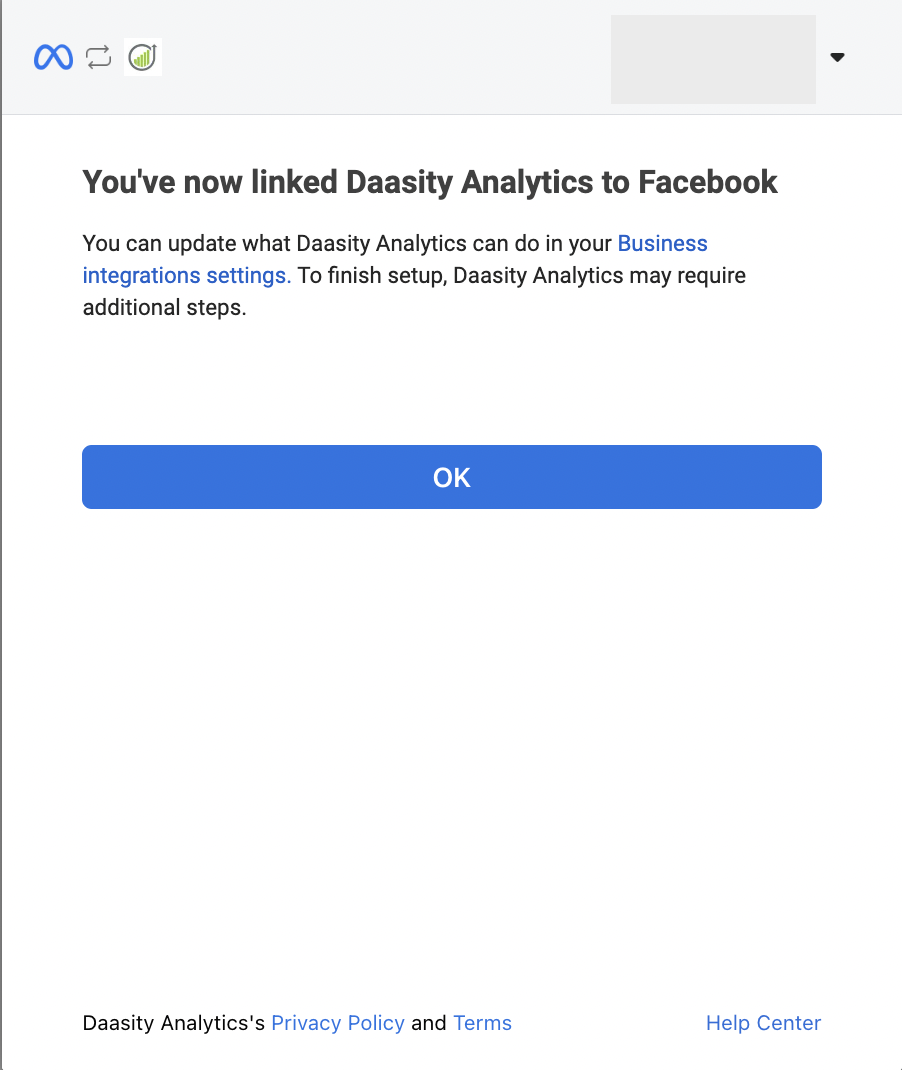This screenshot has width=902, height=1070.
Task: Click the Meta logo icon
Action: point(53,58)
